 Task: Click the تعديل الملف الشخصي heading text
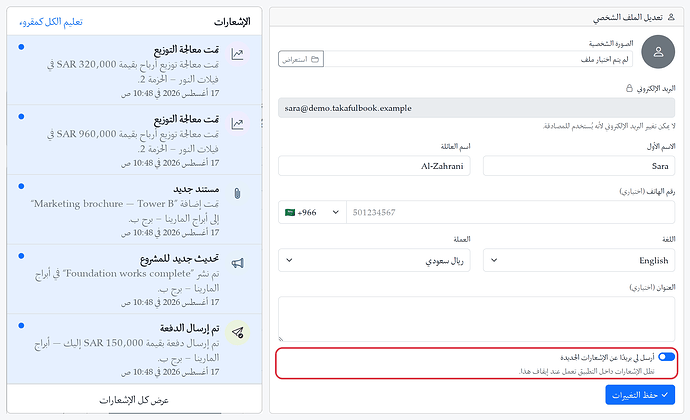628,18
